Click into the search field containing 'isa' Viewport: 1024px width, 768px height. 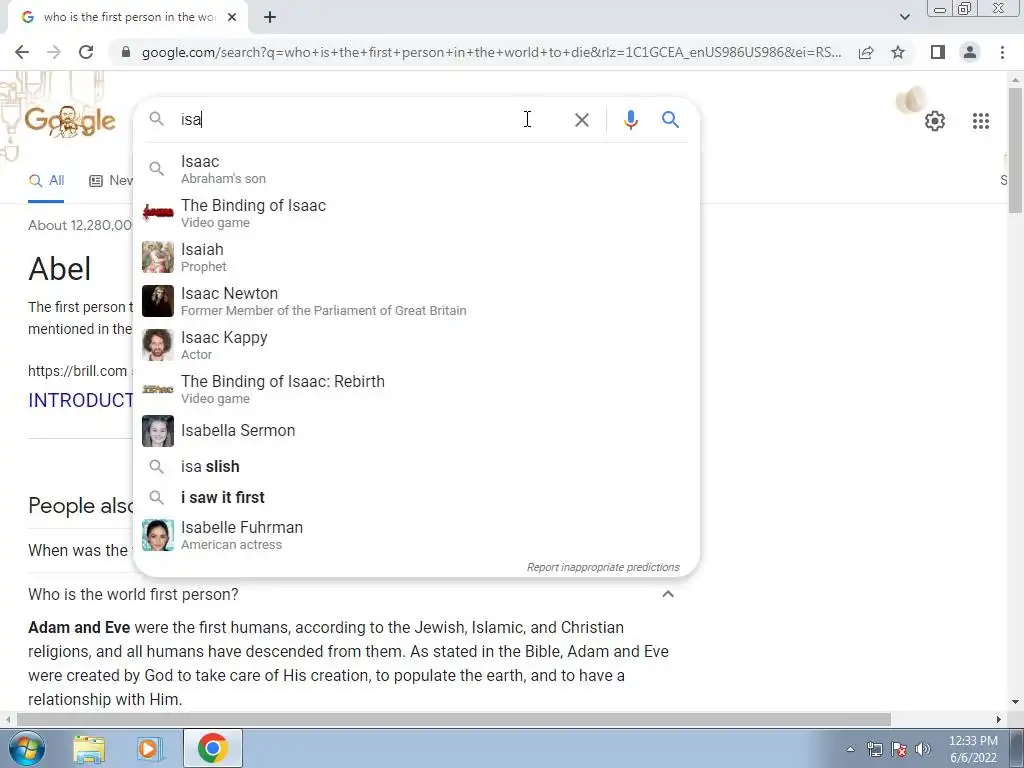pyautogui.click(x=353, y=120)
